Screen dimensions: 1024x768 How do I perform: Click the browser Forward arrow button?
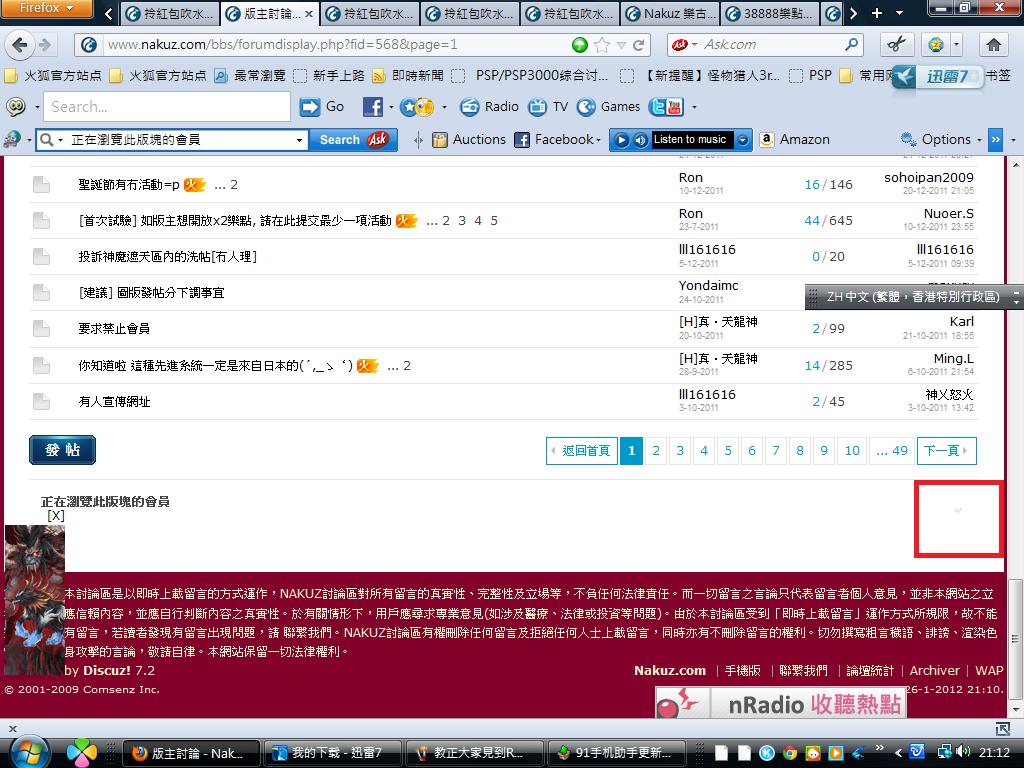(x=45, y=45)
